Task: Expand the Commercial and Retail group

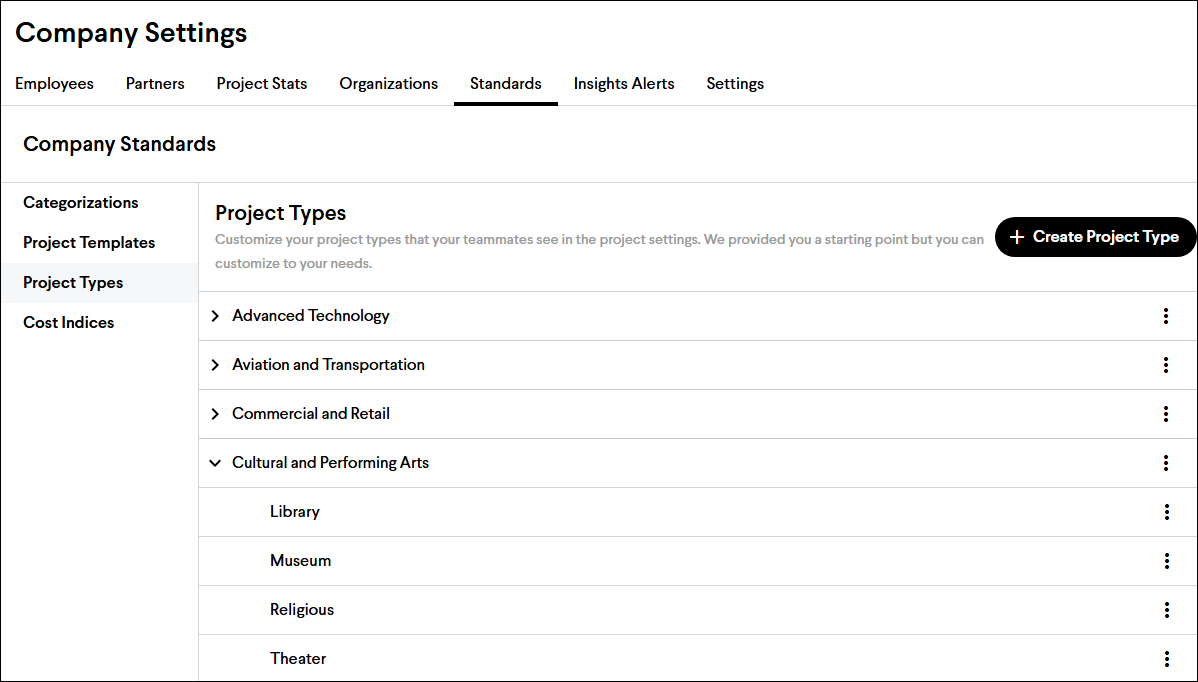Action: pos(215,414)
